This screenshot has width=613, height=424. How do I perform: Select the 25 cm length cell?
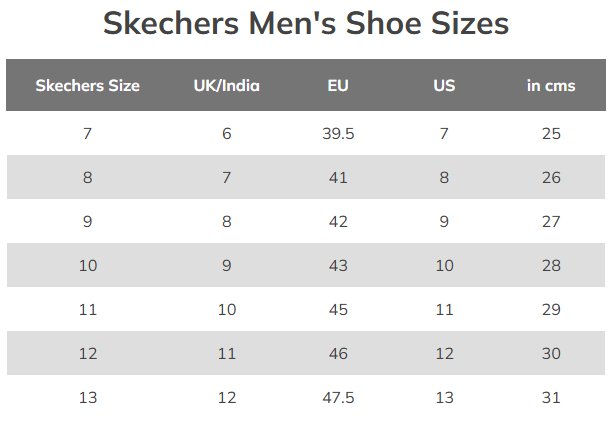(551, 134)
